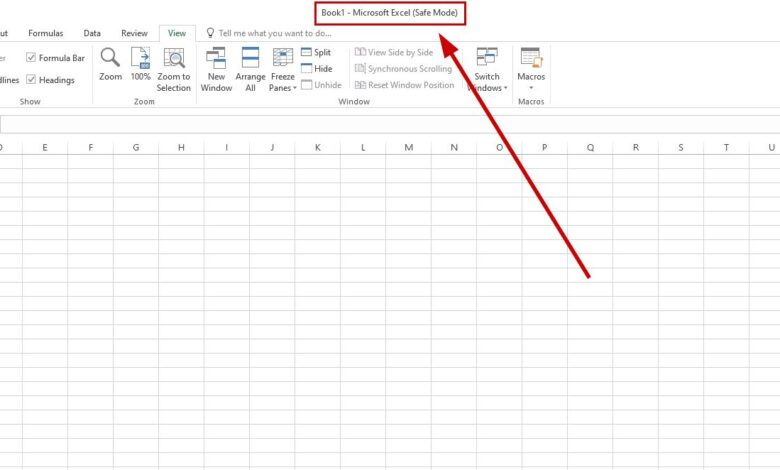Image resolution: width=780 pixels, height=470 pixels.
Task: Hide the current window
Action: coord(317,69)
